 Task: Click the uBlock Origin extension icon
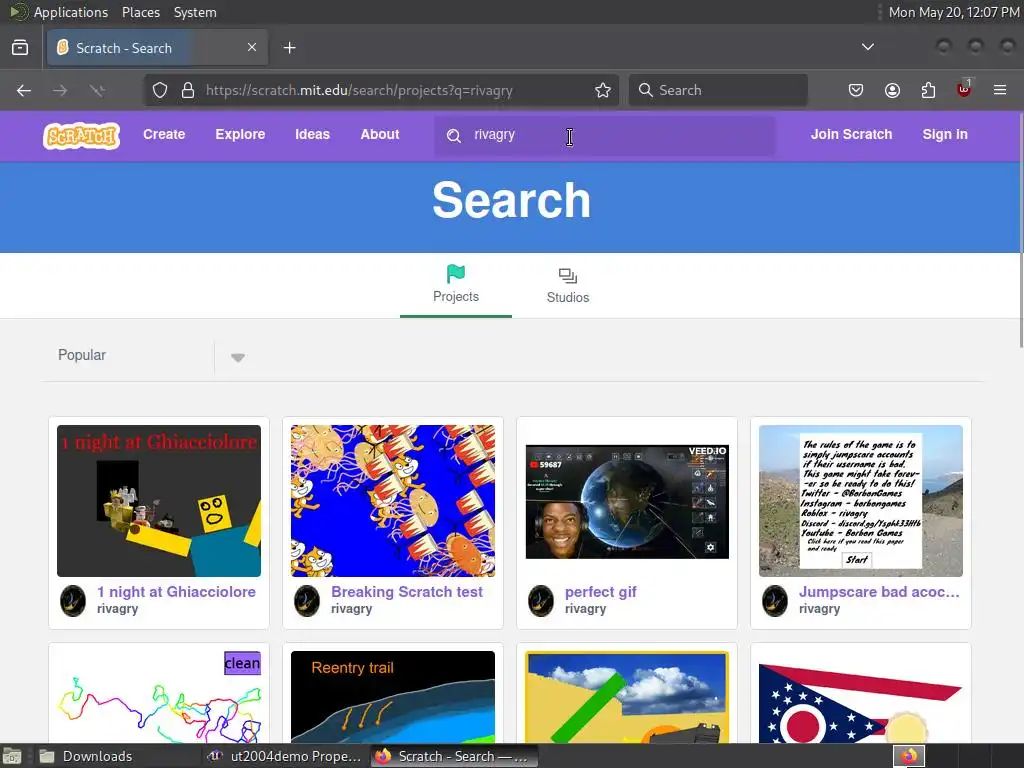[x=964, y=89]
